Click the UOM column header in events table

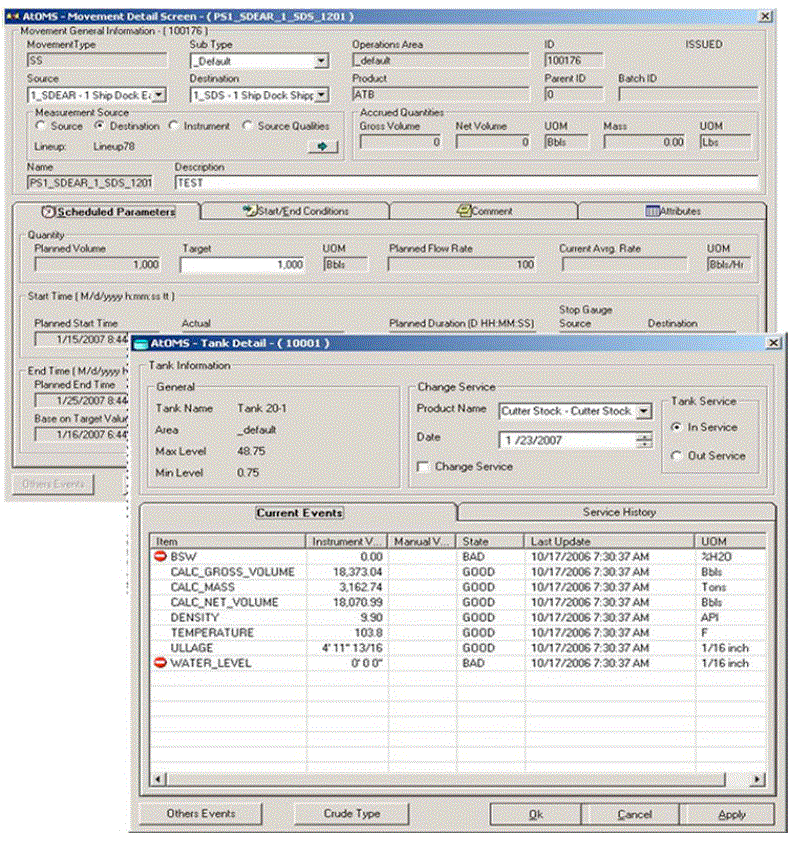(730, 541)
